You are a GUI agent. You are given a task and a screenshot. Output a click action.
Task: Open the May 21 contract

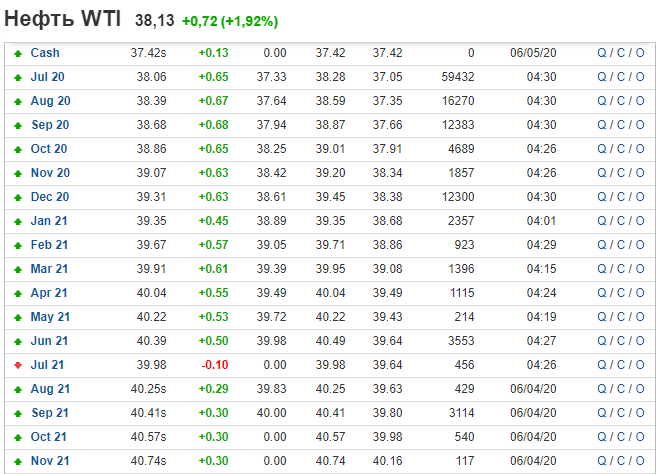click(x=50, y=316)
